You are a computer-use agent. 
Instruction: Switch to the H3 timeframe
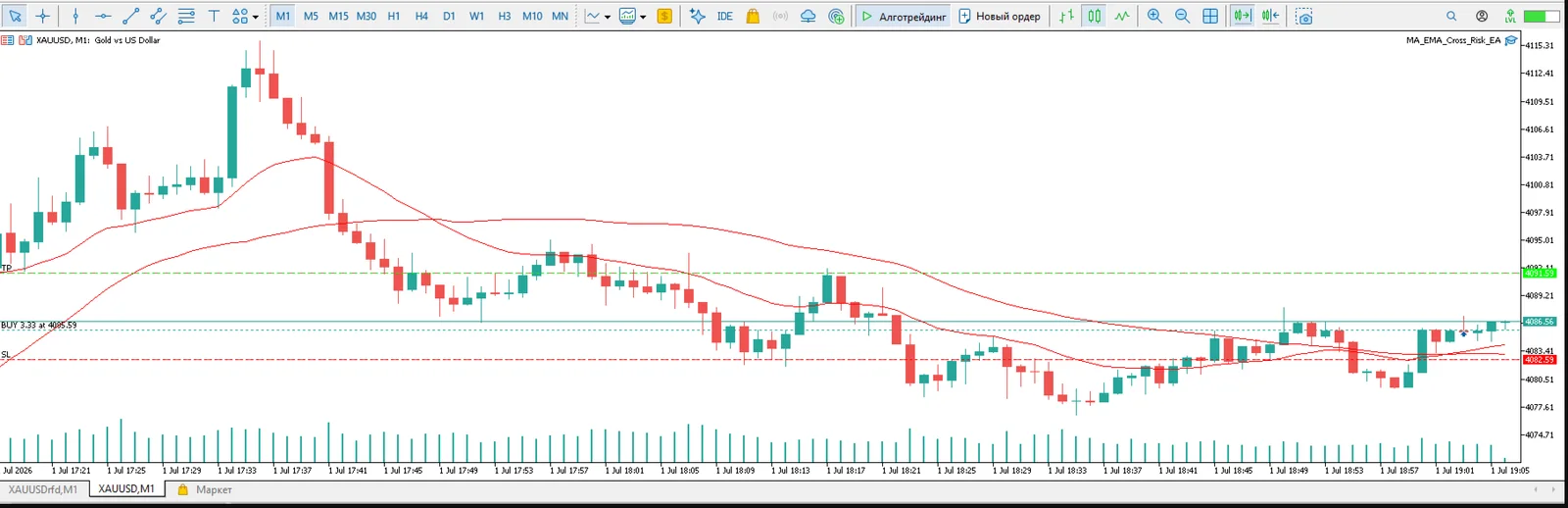coord(504,16)
